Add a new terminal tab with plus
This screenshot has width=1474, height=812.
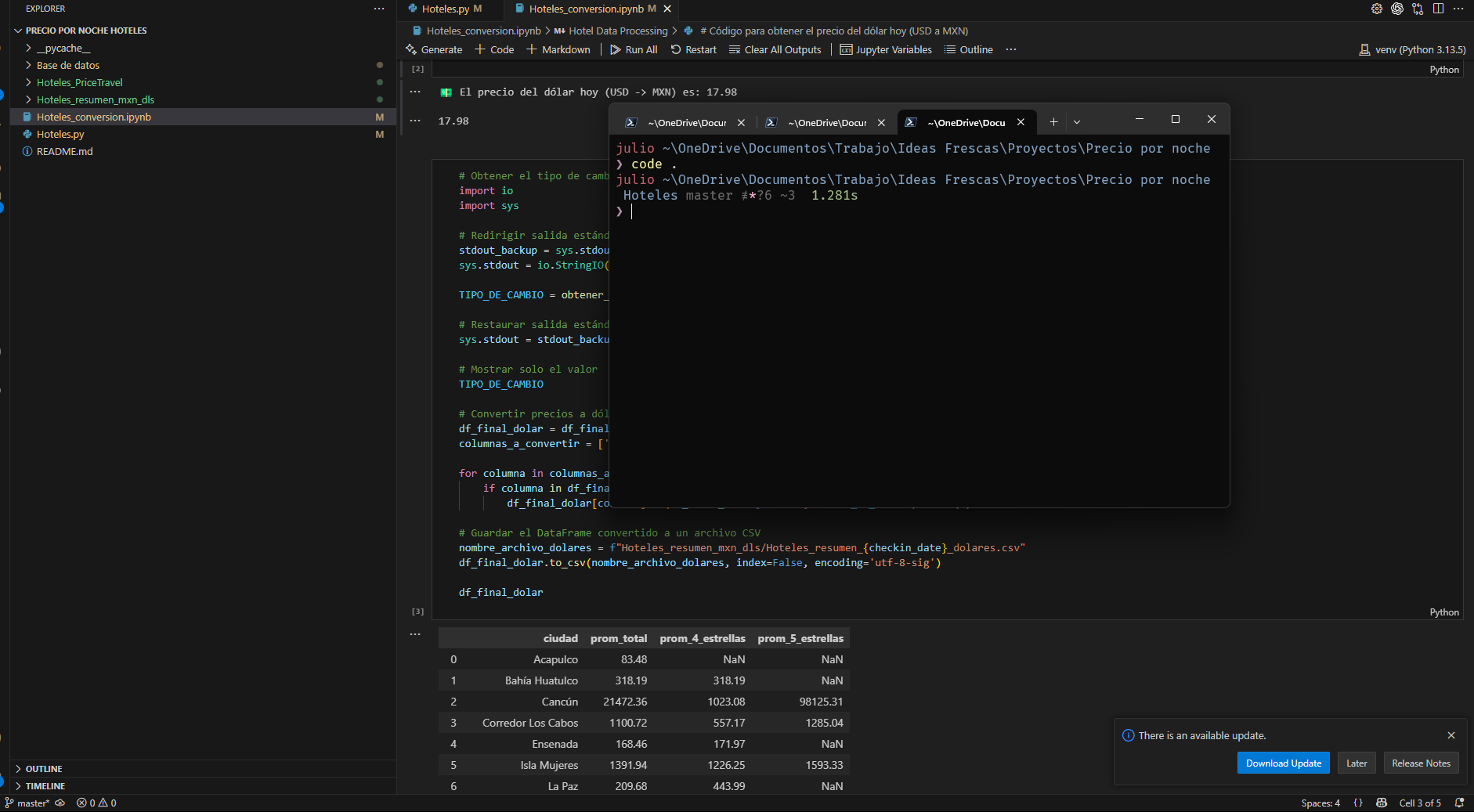tap(1053, 122)
